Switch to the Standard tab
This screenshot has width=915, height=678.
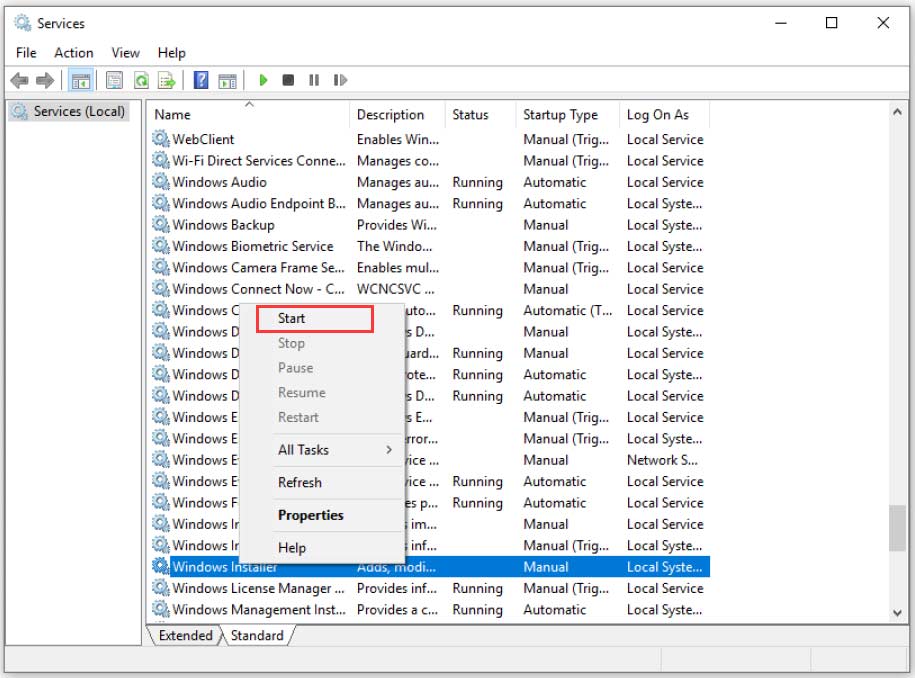coord(257,635)
